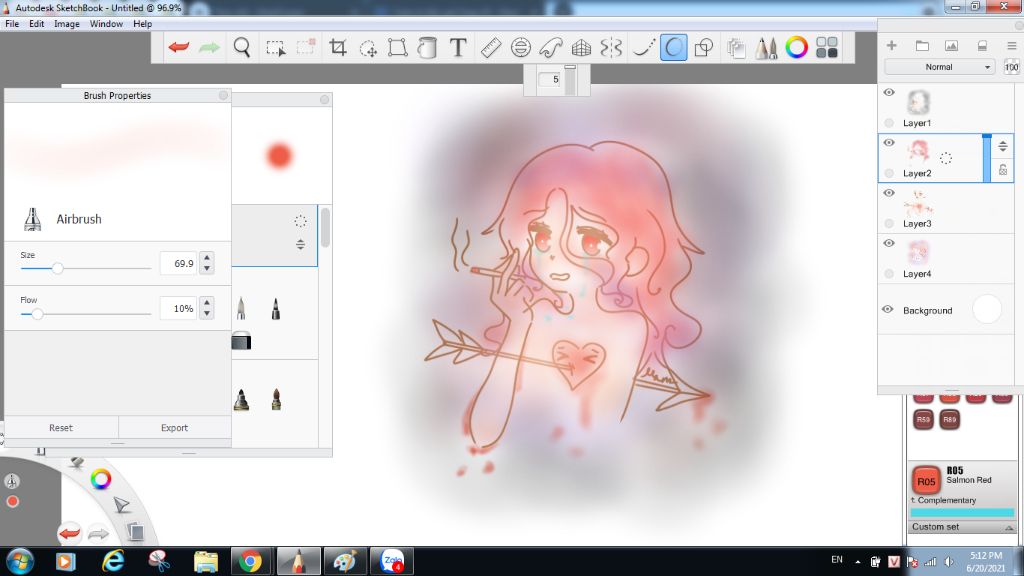1024x576 pixels.
Task: Toggle the Layer Editor window icon
Action: pos(736,48)
